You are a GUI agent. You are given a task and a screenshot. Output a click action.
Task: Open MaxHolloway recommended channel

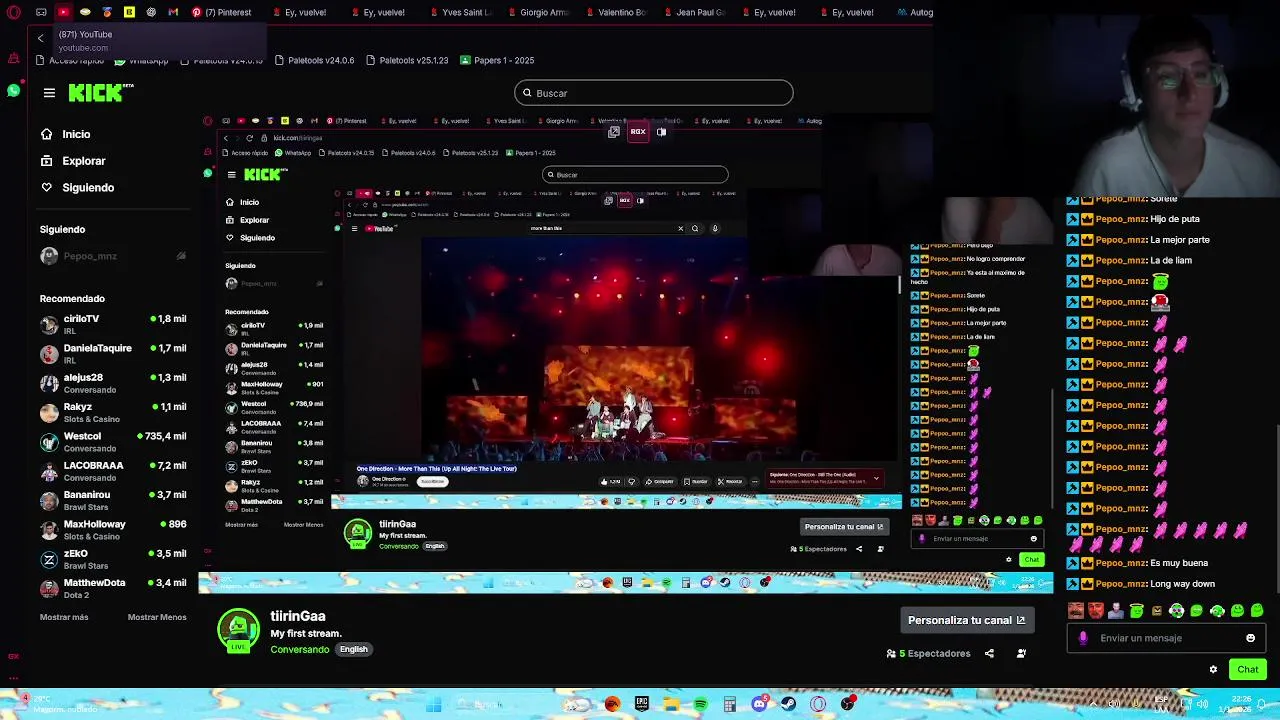(x=113, y=529)
